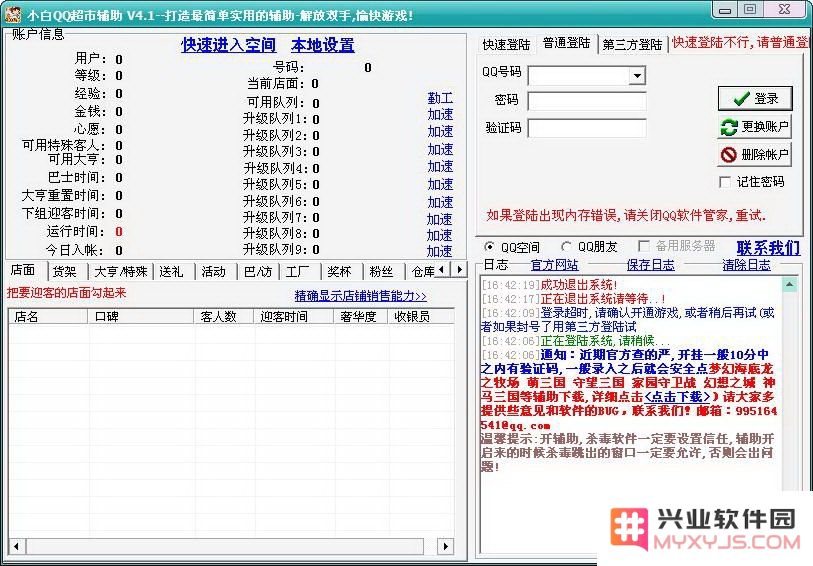Click 加速 next to 升级队列9

point(440,251)
